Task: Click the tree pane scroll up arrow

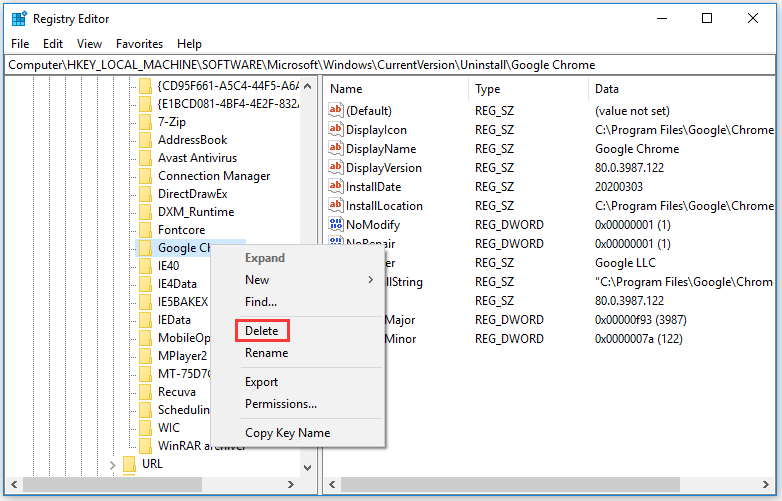Action: point(308,86)
